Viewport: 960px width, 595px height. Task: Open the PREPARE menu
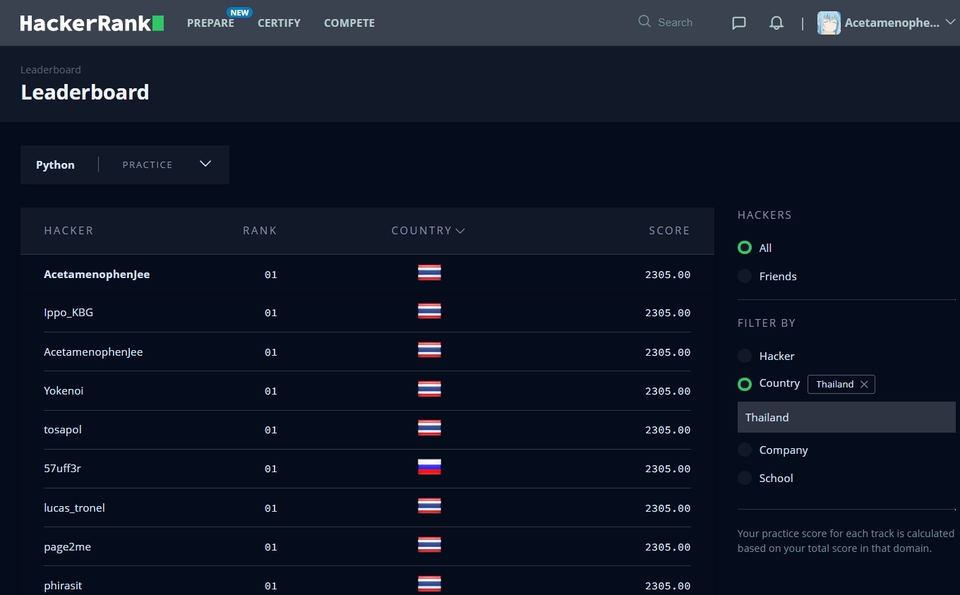pyautogui.click(x=211, y=23)
